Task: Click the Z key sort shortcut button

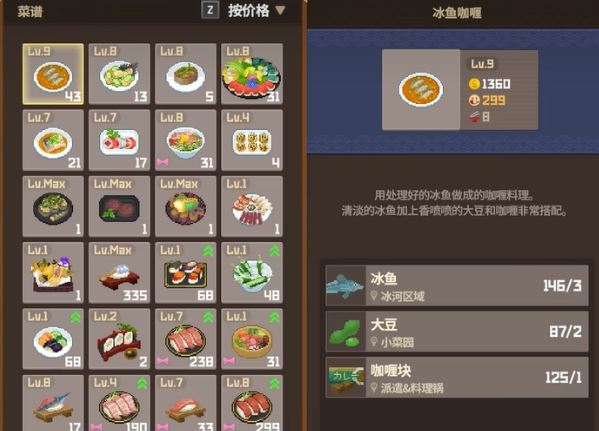Action: click(210, 10)
